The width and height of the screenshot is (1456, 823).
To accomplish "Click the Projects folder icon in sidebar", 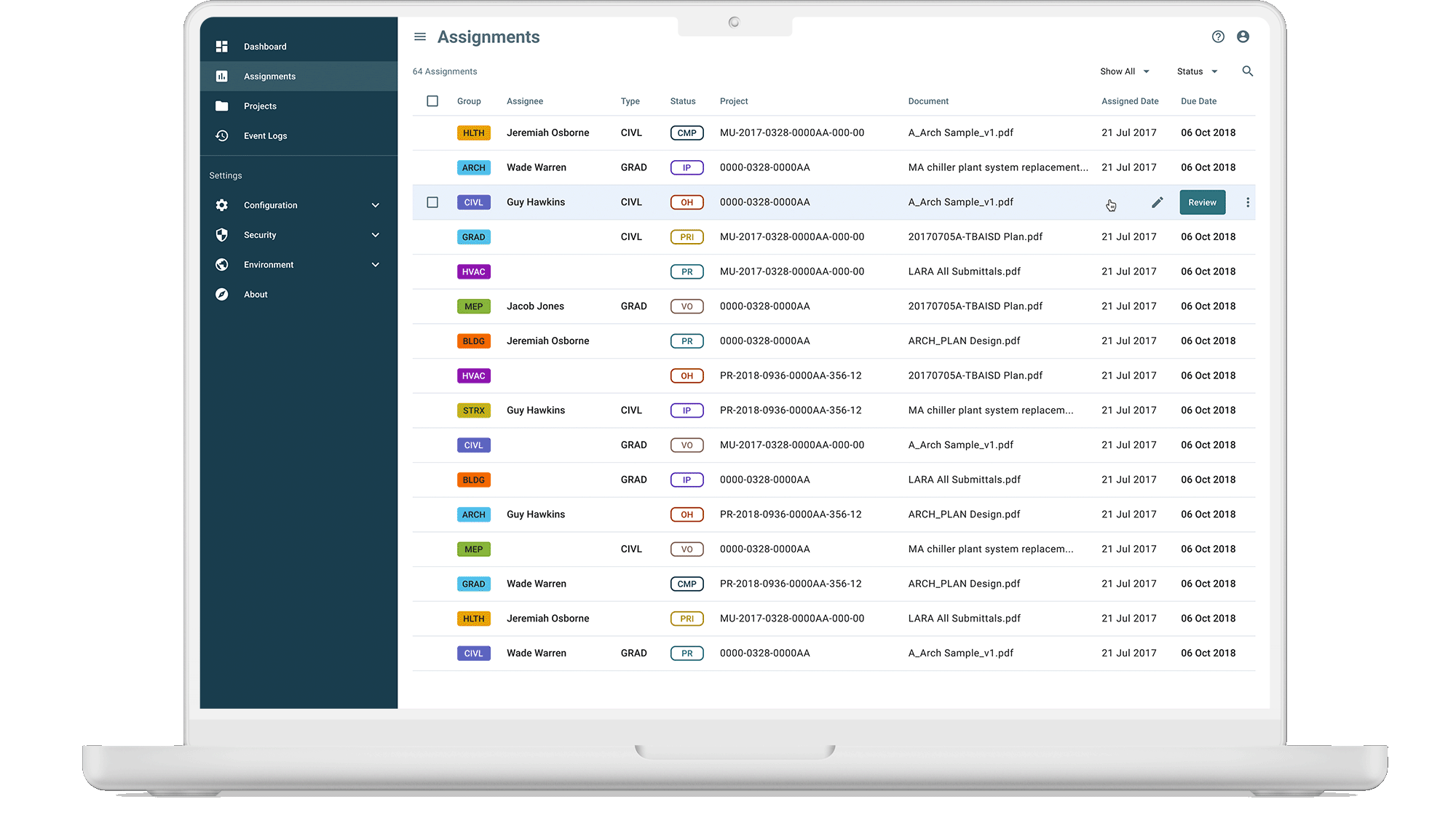I will click(222, 105).
